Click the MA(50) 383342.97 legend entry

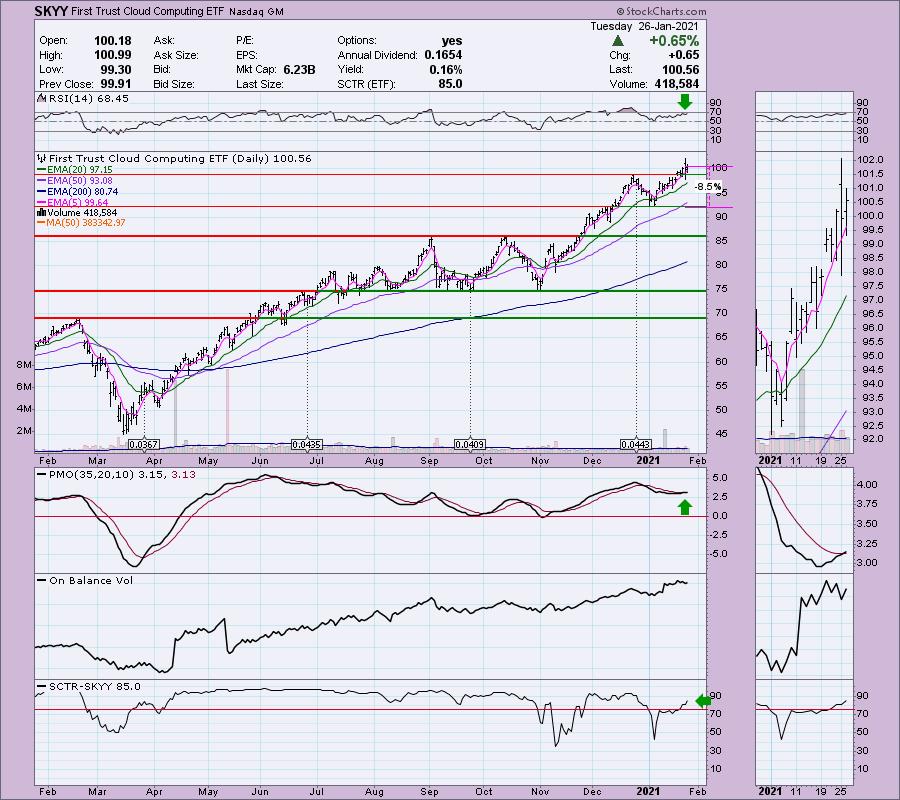coord(86,223)
